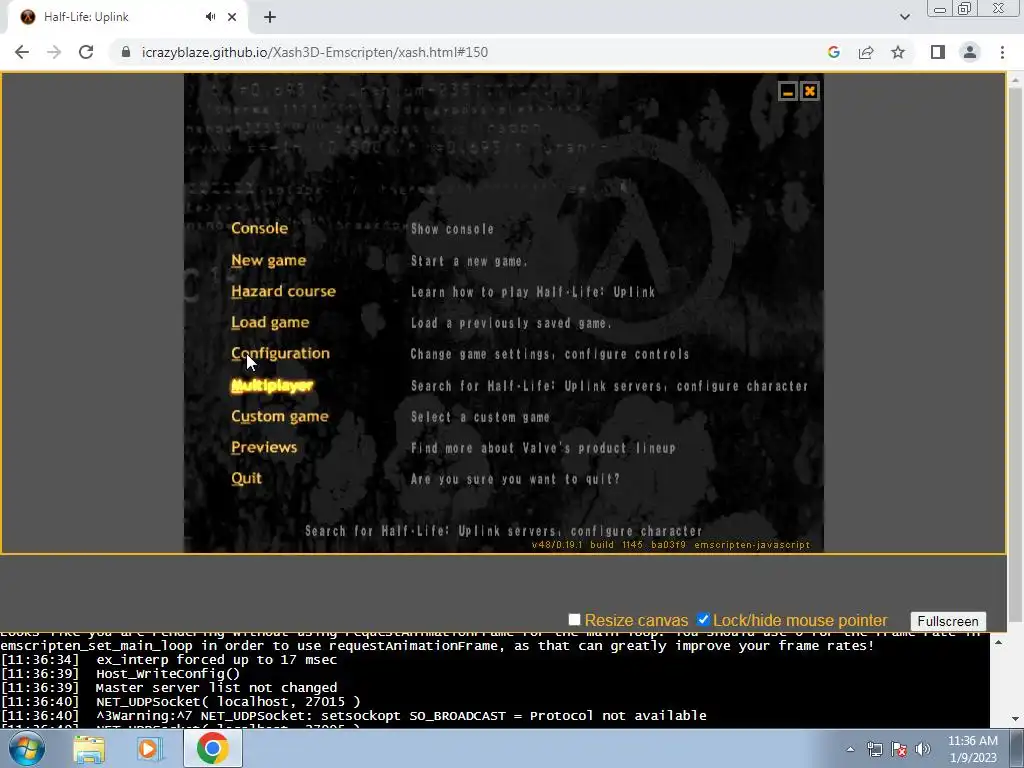The width and height of the screenshot is (1024, 768).
Task: Click Quit in the game menu
Action: click(246, 478)
